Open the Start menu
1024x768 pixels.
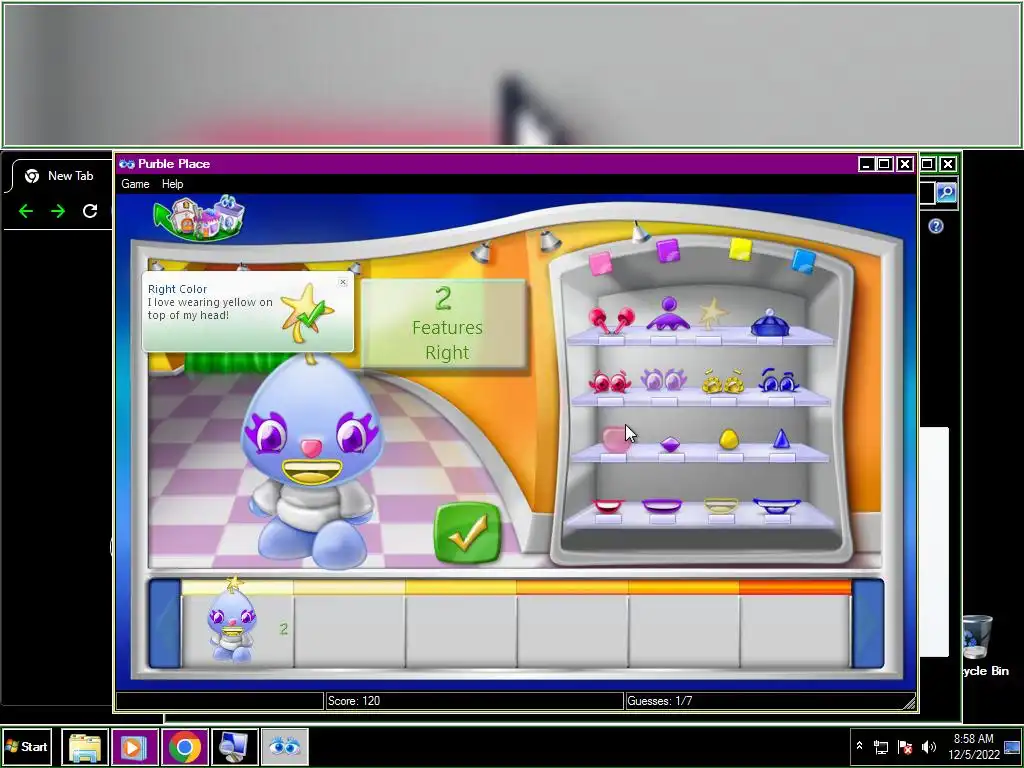tap(26, 746)
